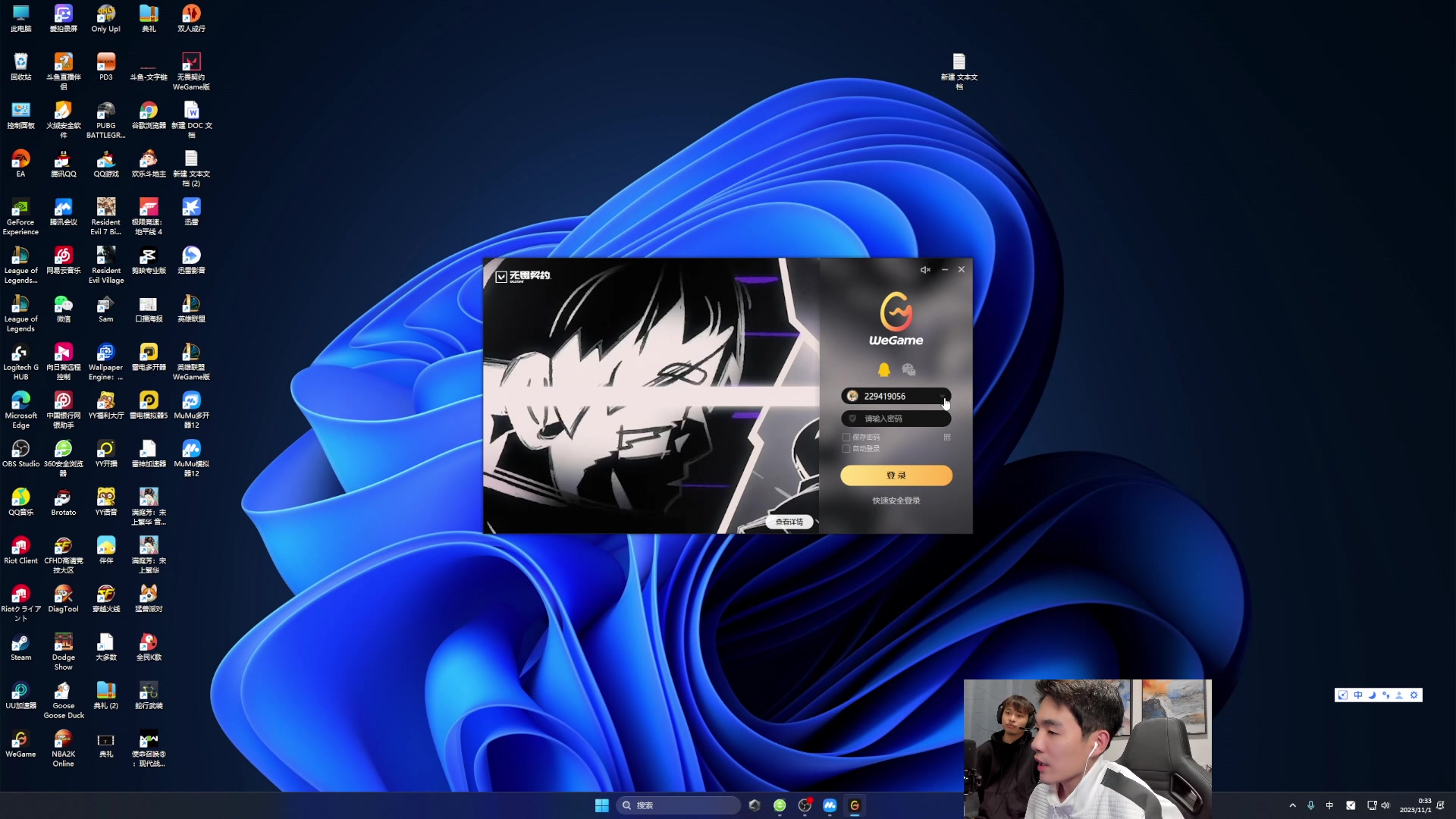Show hidden system tray icons chevron
The height and width of the screenshot is (819, 1456).
1292,805
